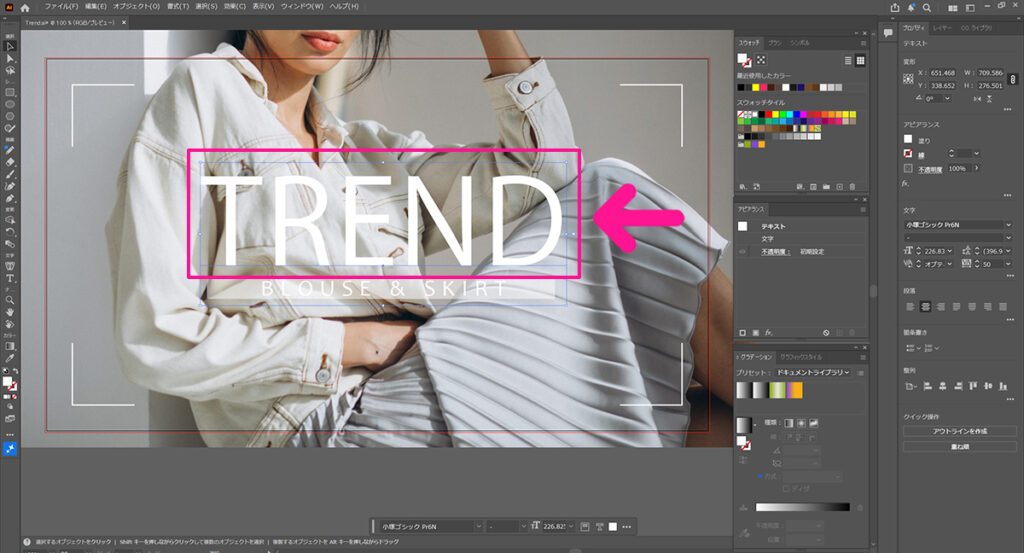Screen dimensions: 1024x553
Task: Open the comments panel speech-bubble icon
Action: coord(888,33)
